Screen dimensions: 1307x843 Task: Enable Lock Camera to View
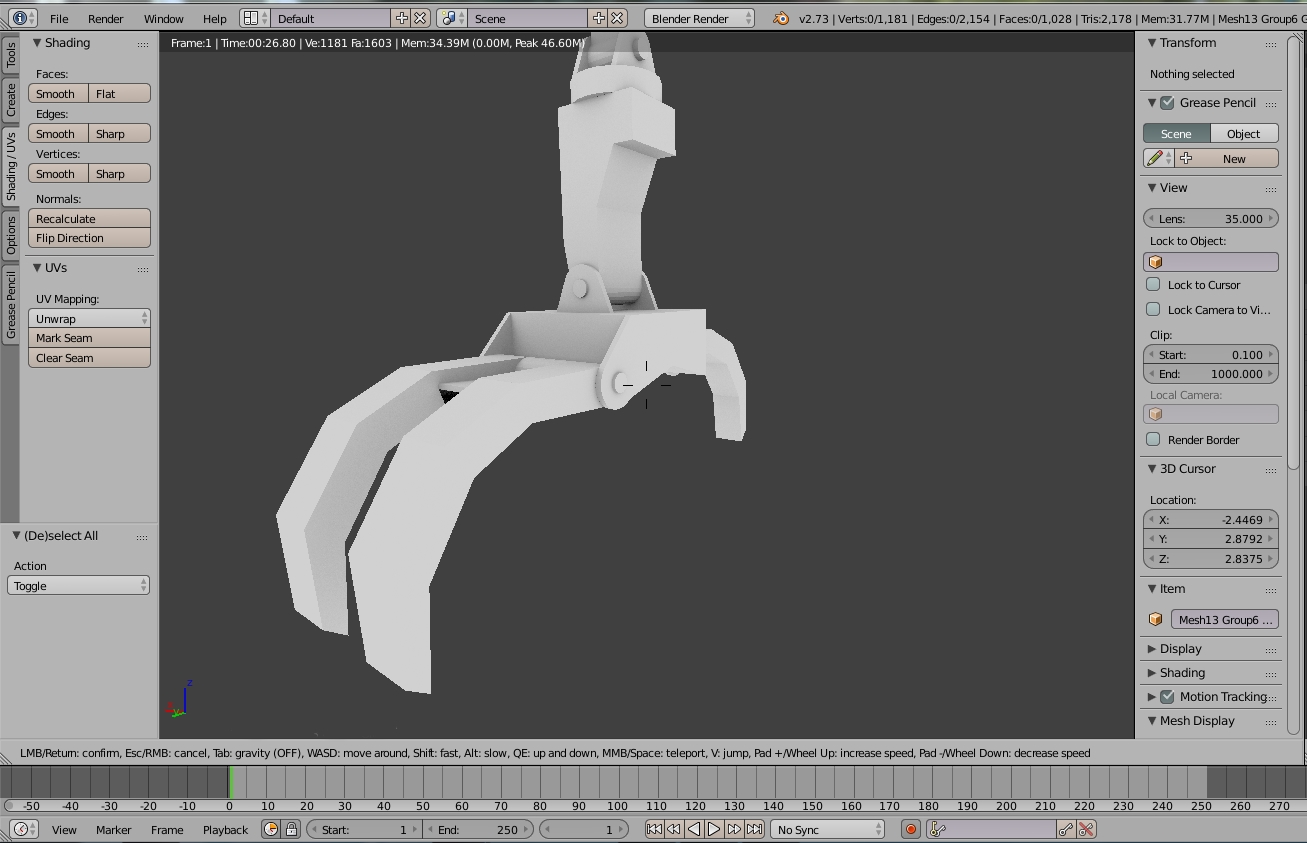tap(1153, 309)
